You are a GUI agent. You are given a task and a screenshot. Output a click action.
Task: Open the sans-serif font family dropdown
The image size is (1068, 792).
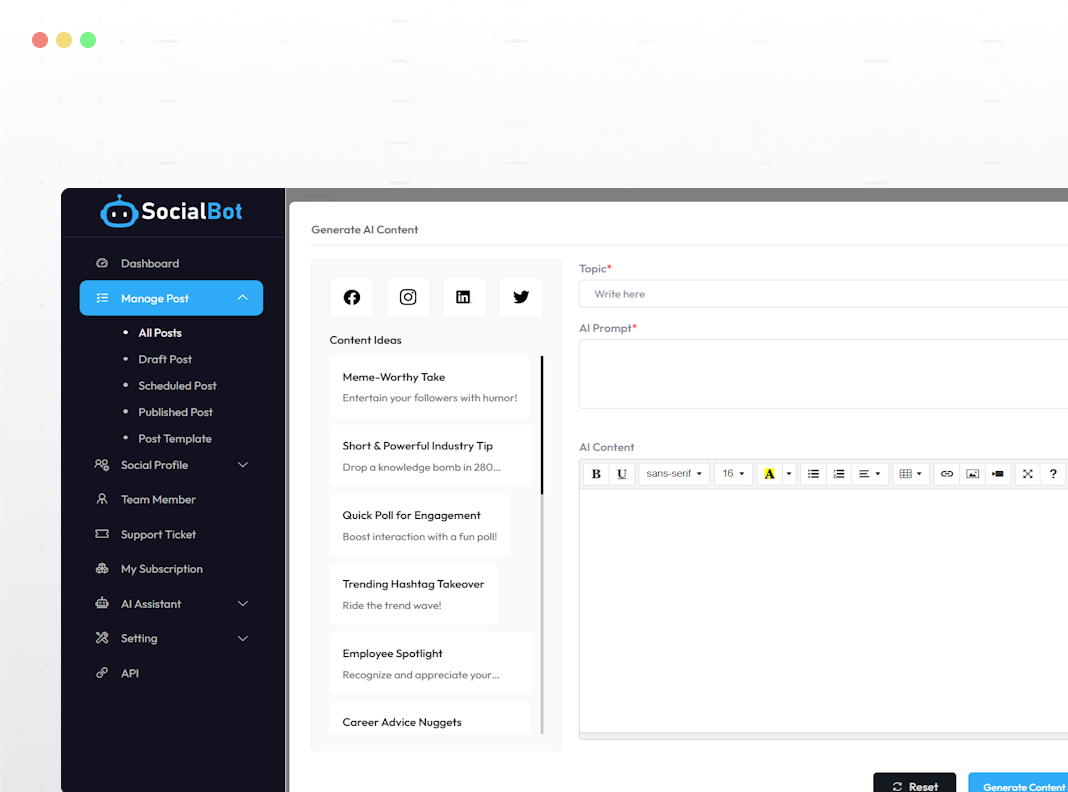(674, 474)
